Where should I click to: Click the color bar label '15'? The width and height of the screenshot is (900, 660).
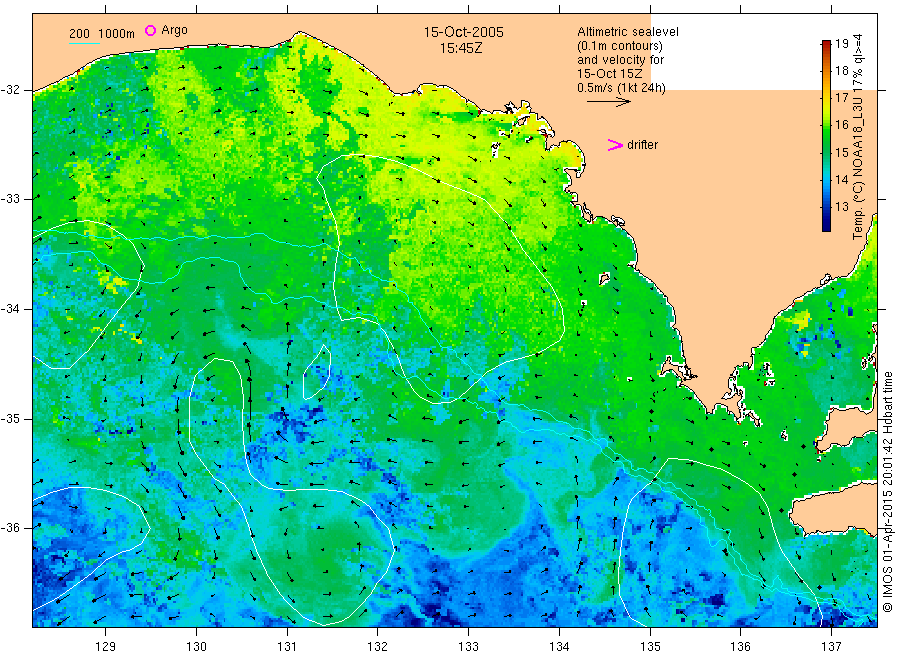841,152
